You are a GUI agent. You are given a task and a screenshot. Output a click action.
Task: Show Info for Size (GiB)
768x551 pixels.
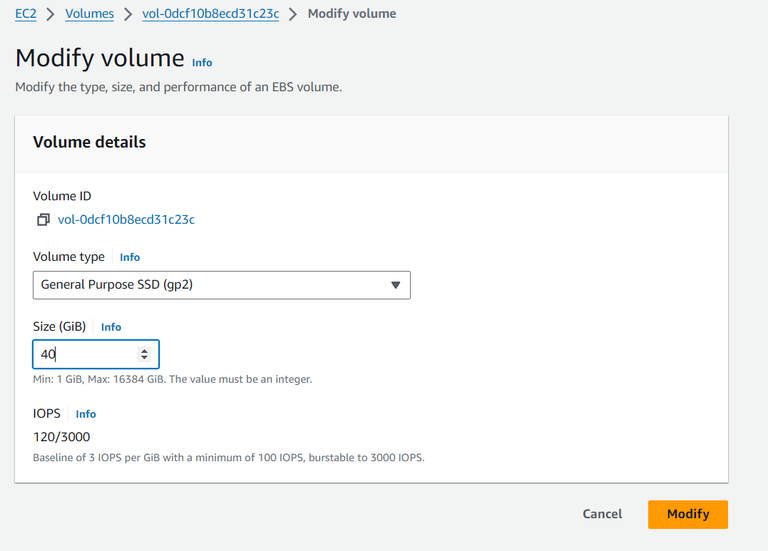[111, 327]
